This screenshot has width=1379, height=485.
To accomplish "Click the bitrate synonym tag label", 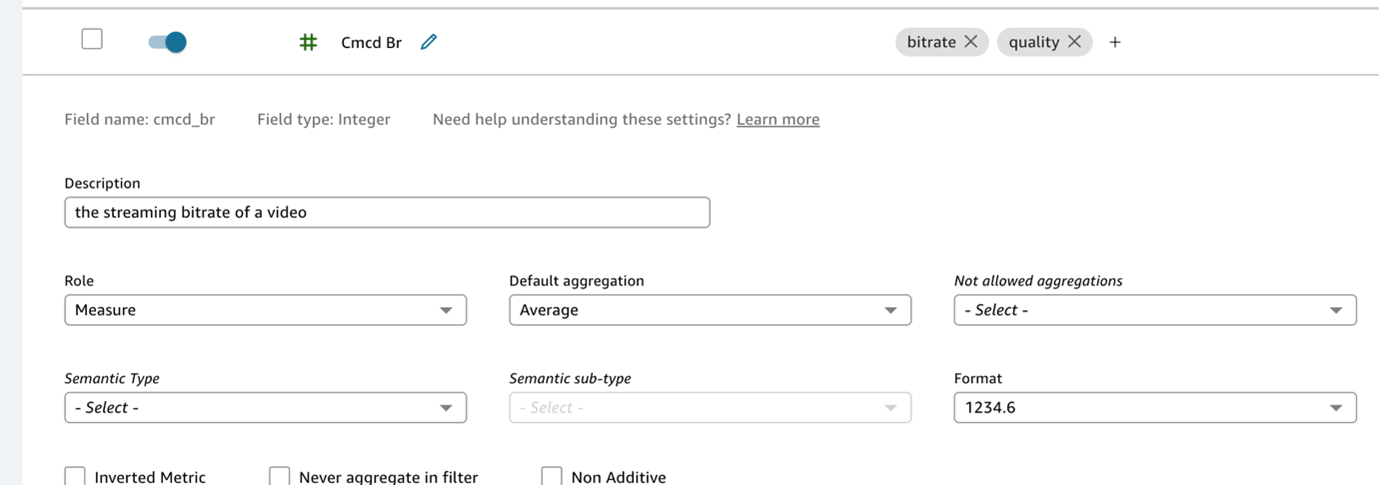I will (x=931, y=42).
